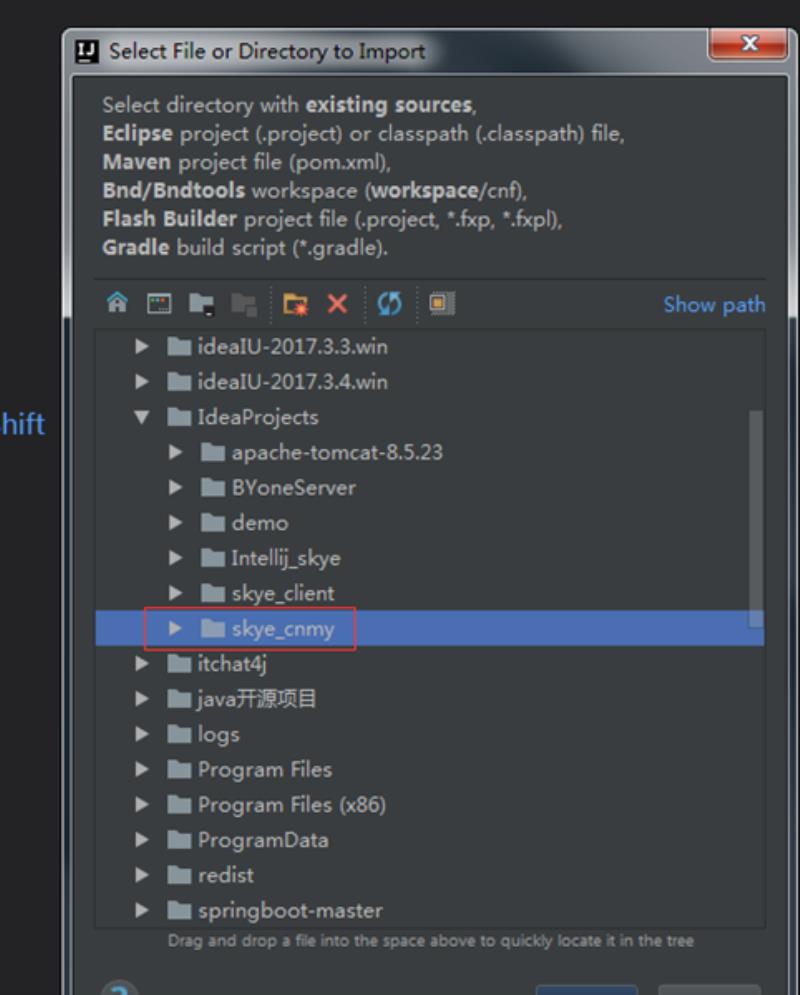
Task: Expand the springboot-master folder arrow
Action: click(x=142, y=910)
